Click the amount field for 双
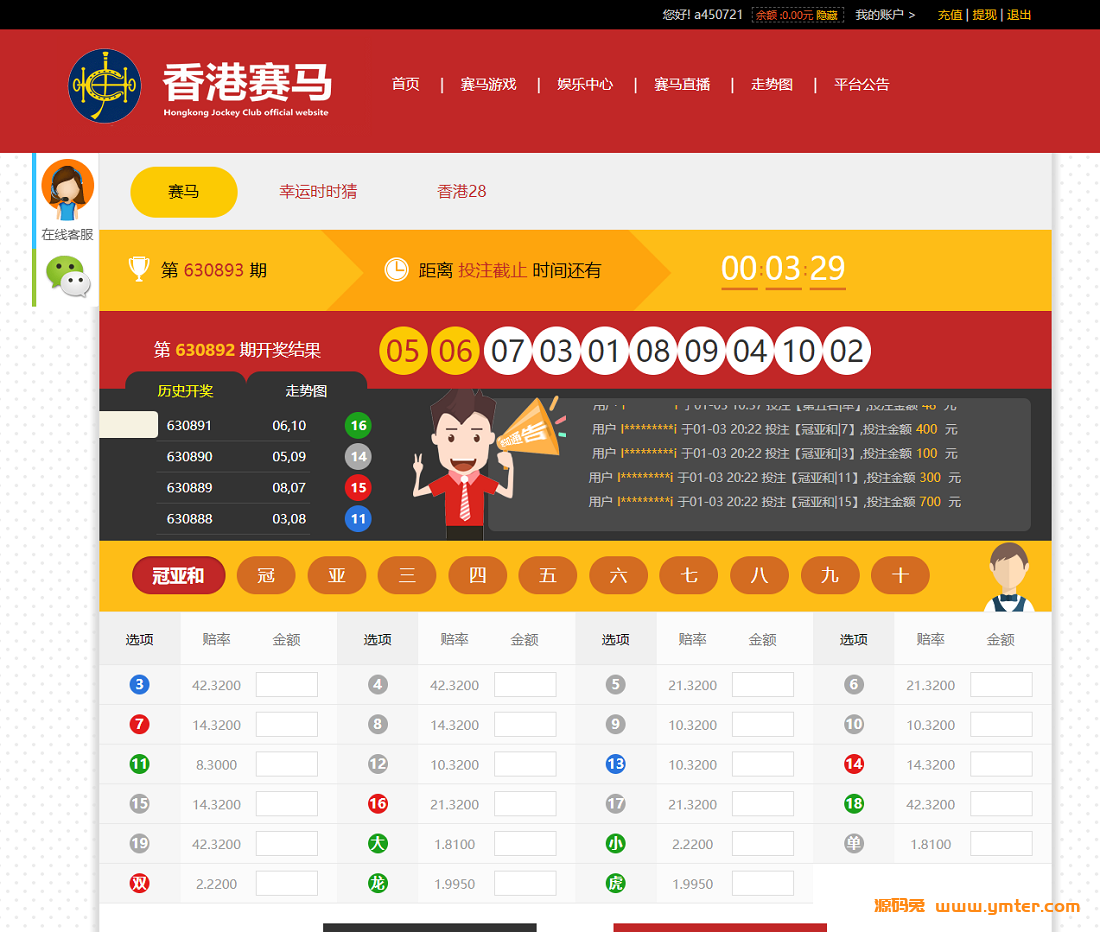Viewport: 1100px width, 932px height. (x=287, y=883)
